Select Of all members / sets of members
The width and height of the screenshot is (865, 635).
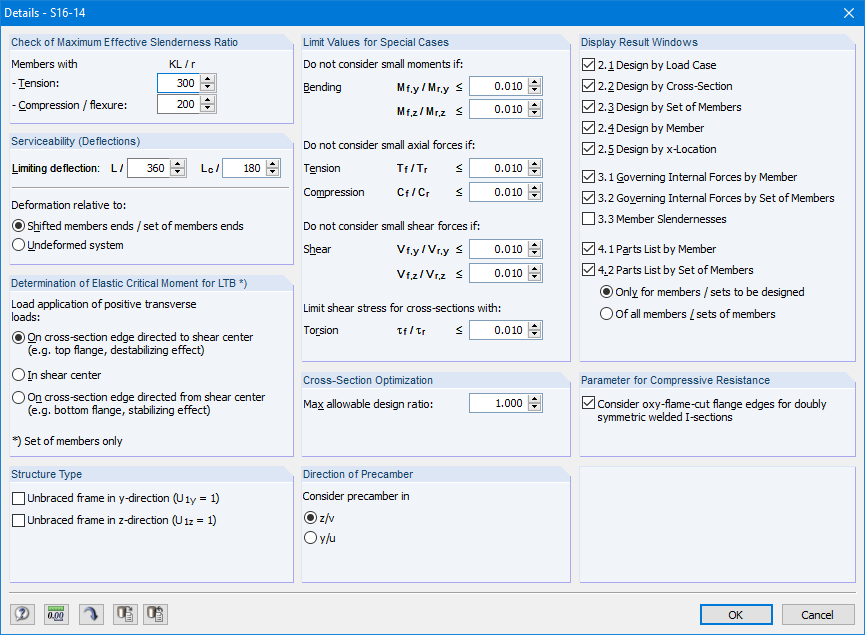pos(606,312)
